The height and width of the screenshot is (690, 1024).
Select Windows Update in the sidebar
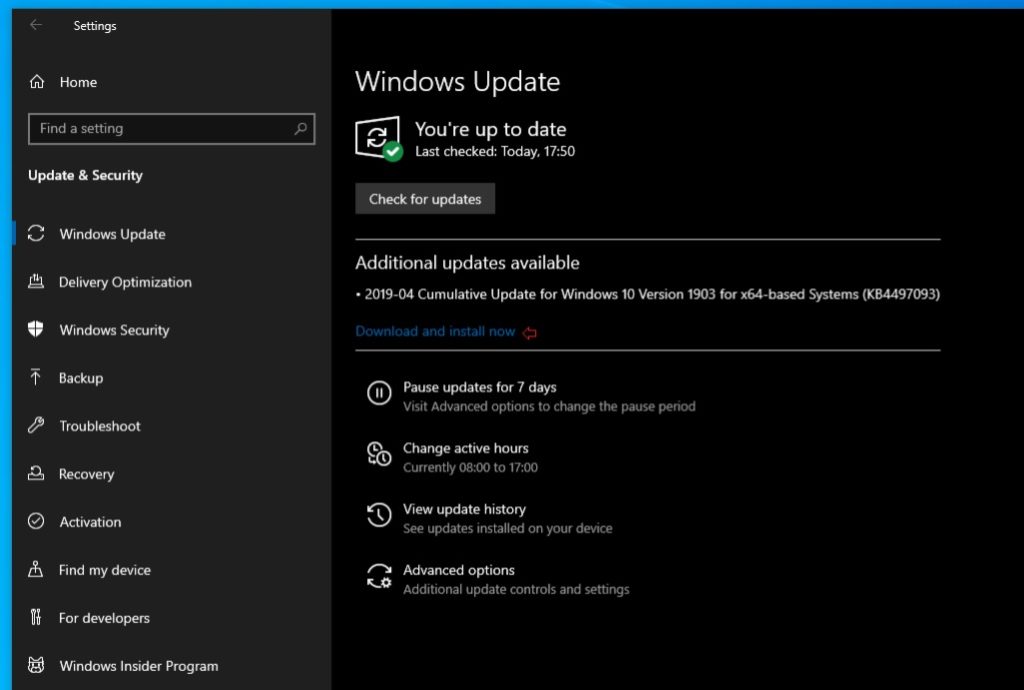pyautogui.click(x=111, y=234)
